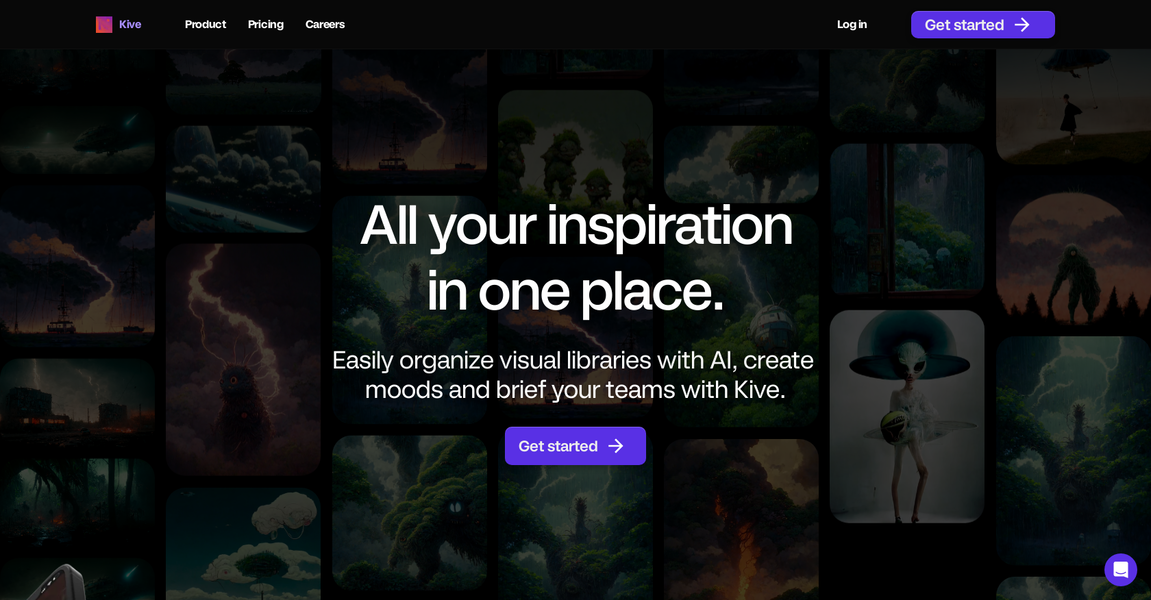
Task: Click the purple Get started button in the navbar
Action: (x=982, y=24)
